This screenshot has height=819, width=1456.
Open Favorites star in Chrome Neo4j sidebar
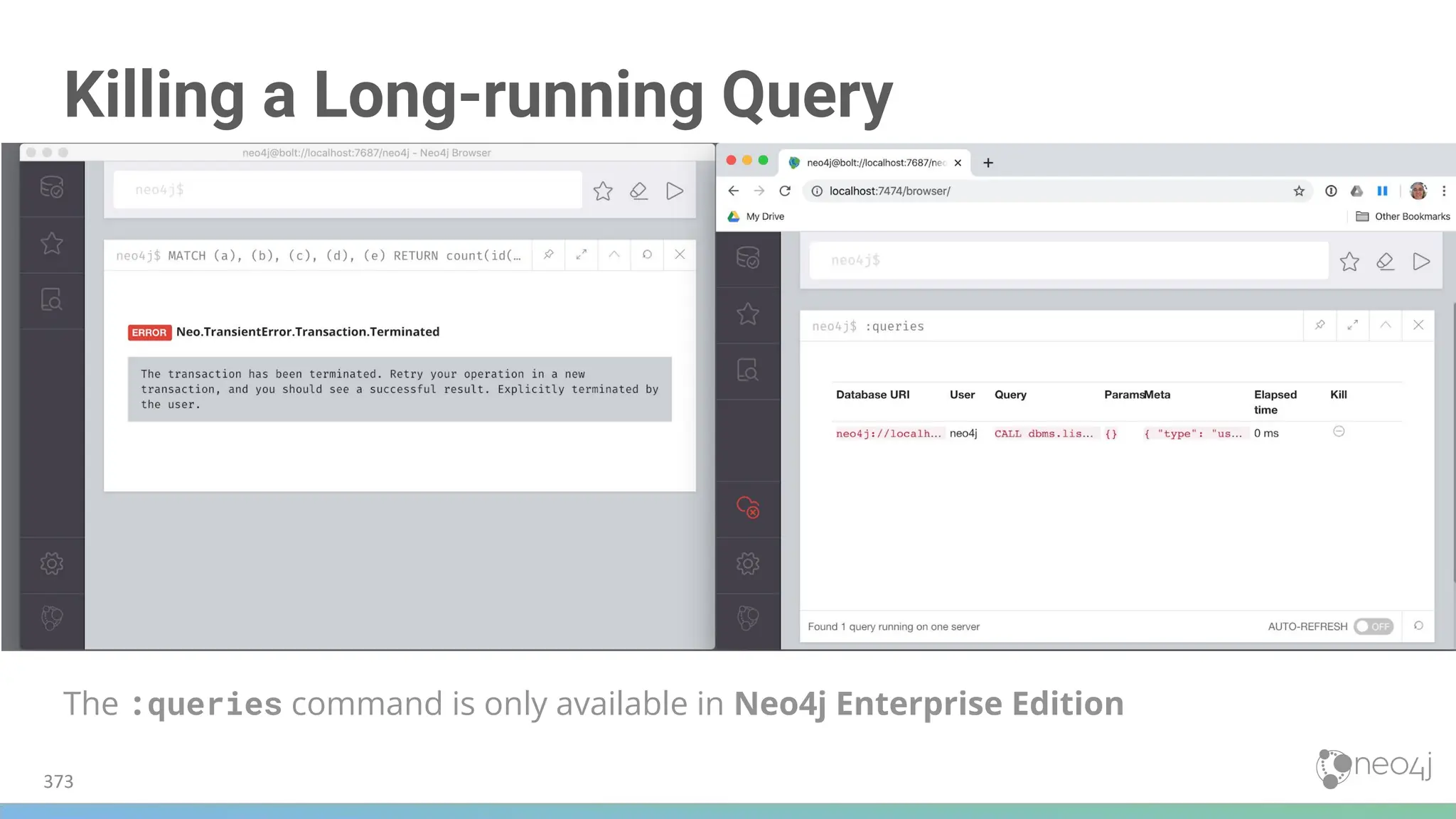(x=748, y=314)
